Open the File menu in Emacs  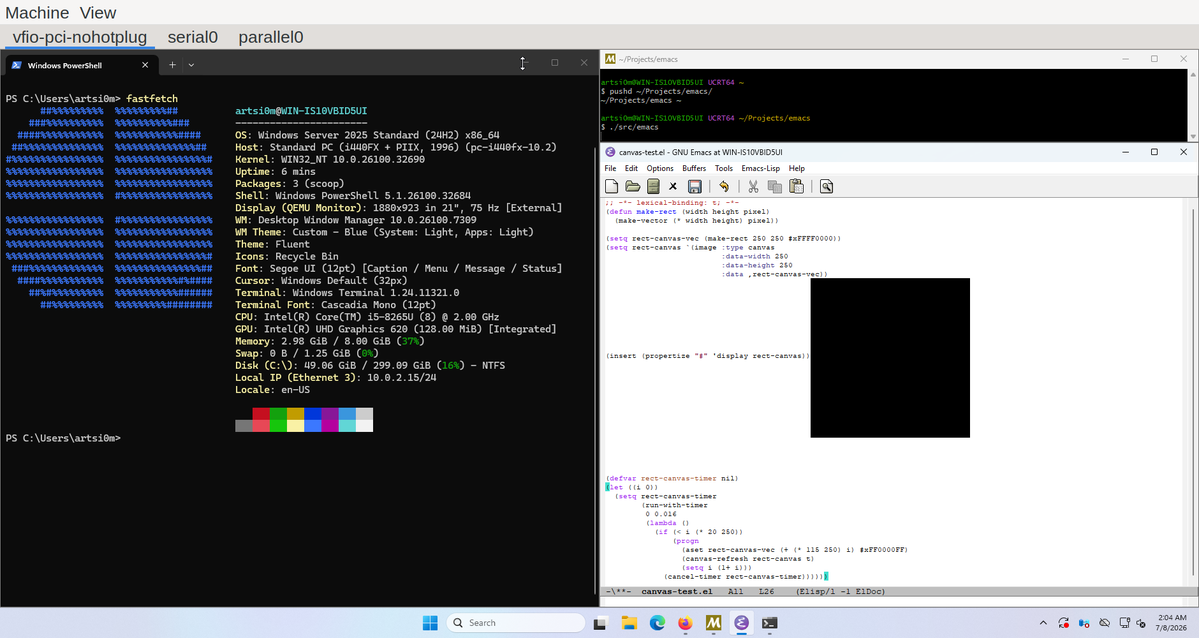coord(610,168)
